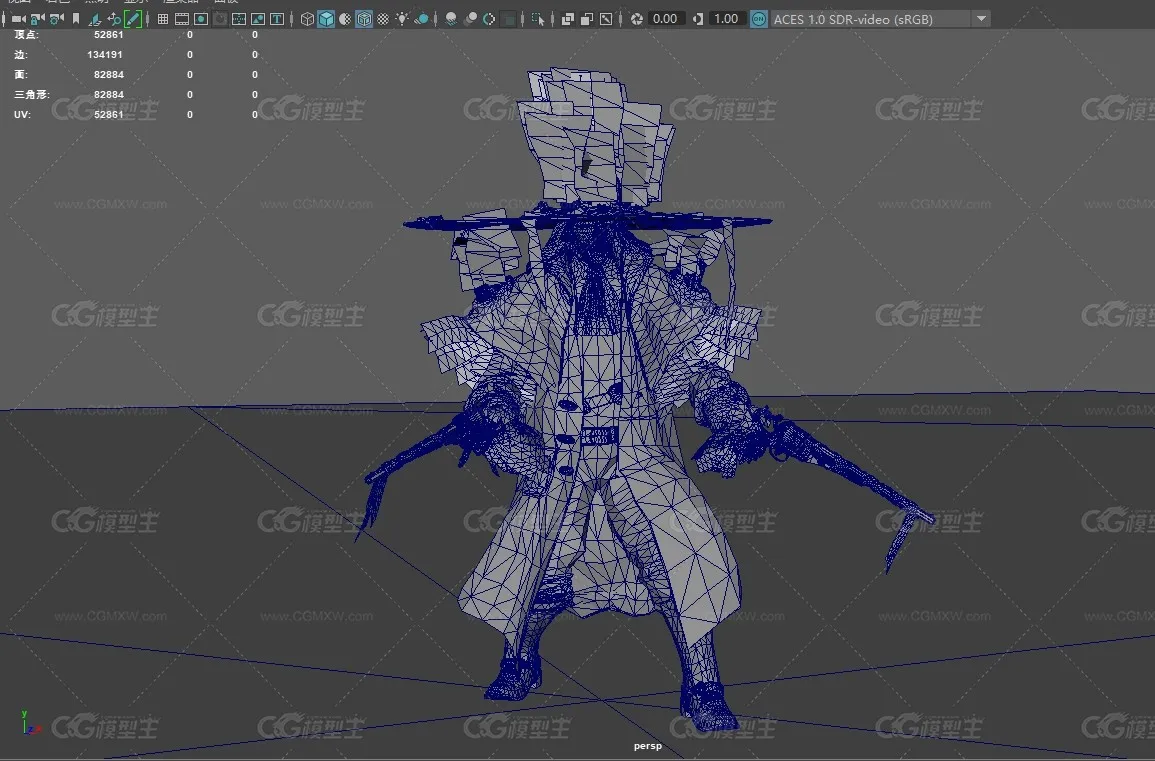Click the Isolate Select icon
Screen dimensions: 1155x761
[x=538, y=19]
